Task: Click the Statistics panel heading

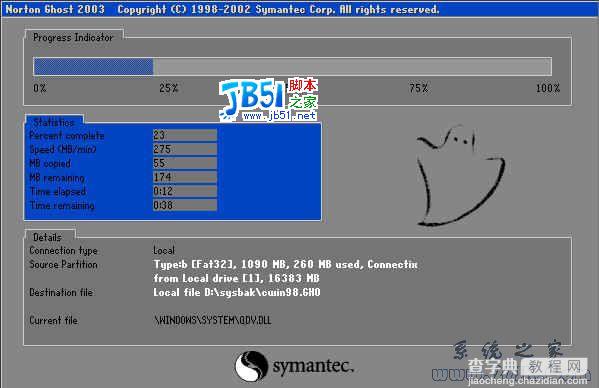Action: click(54, 122)
